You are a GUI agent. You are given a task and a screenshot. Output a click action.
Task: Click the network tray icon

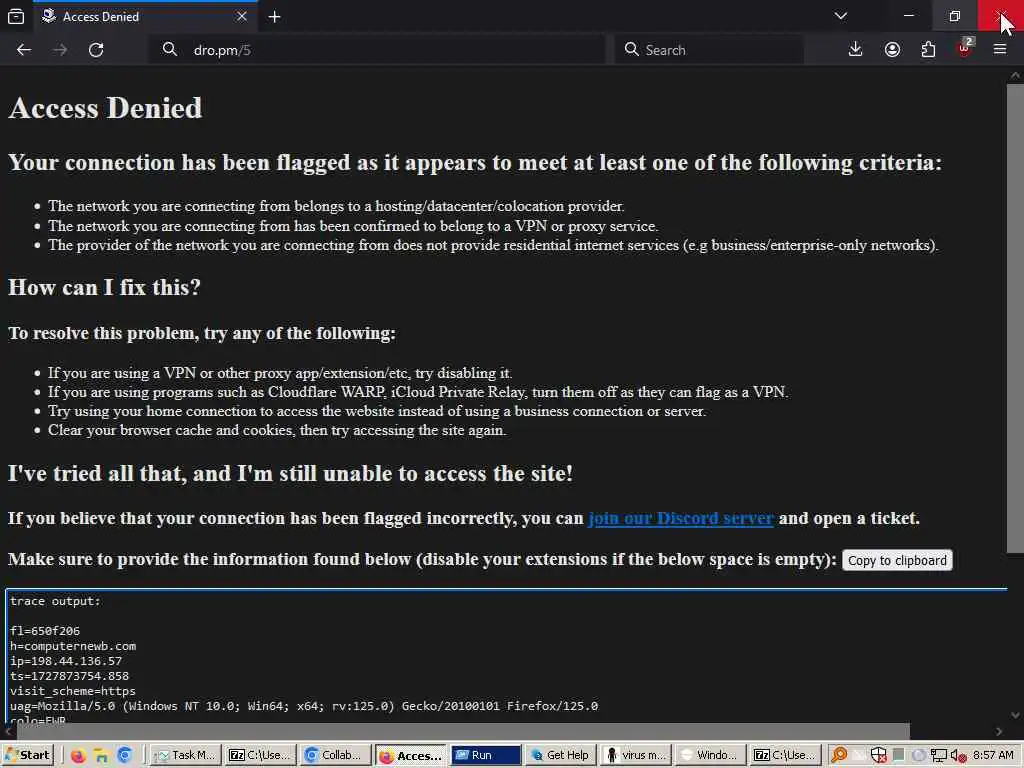tap(938, 755)
